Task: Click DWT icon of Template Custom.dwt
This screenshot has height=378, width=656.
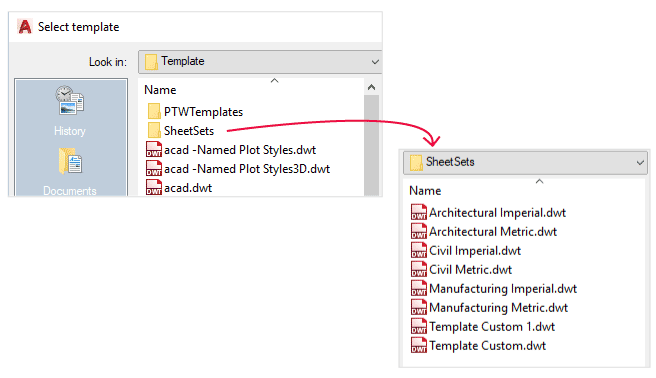Action: [x=418, y=345]
